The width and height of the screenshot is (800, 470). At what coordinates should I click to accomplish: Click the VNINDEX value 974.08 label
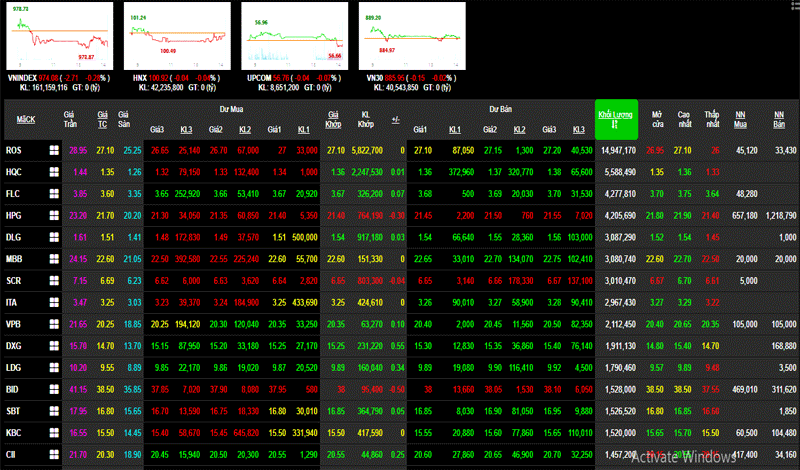point(48,78)
